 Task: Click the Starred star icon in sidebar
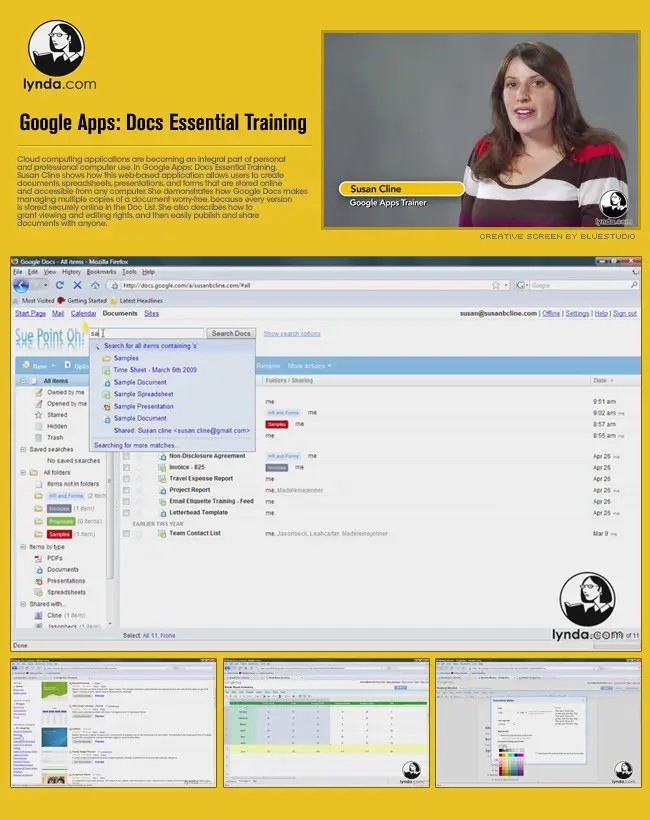coord(39,415)
